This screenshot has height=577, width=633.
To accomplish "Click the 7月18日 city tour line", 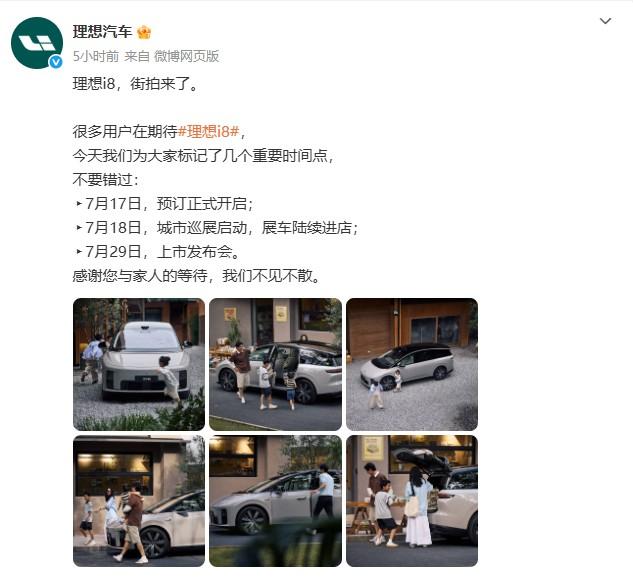I will 217,228.
